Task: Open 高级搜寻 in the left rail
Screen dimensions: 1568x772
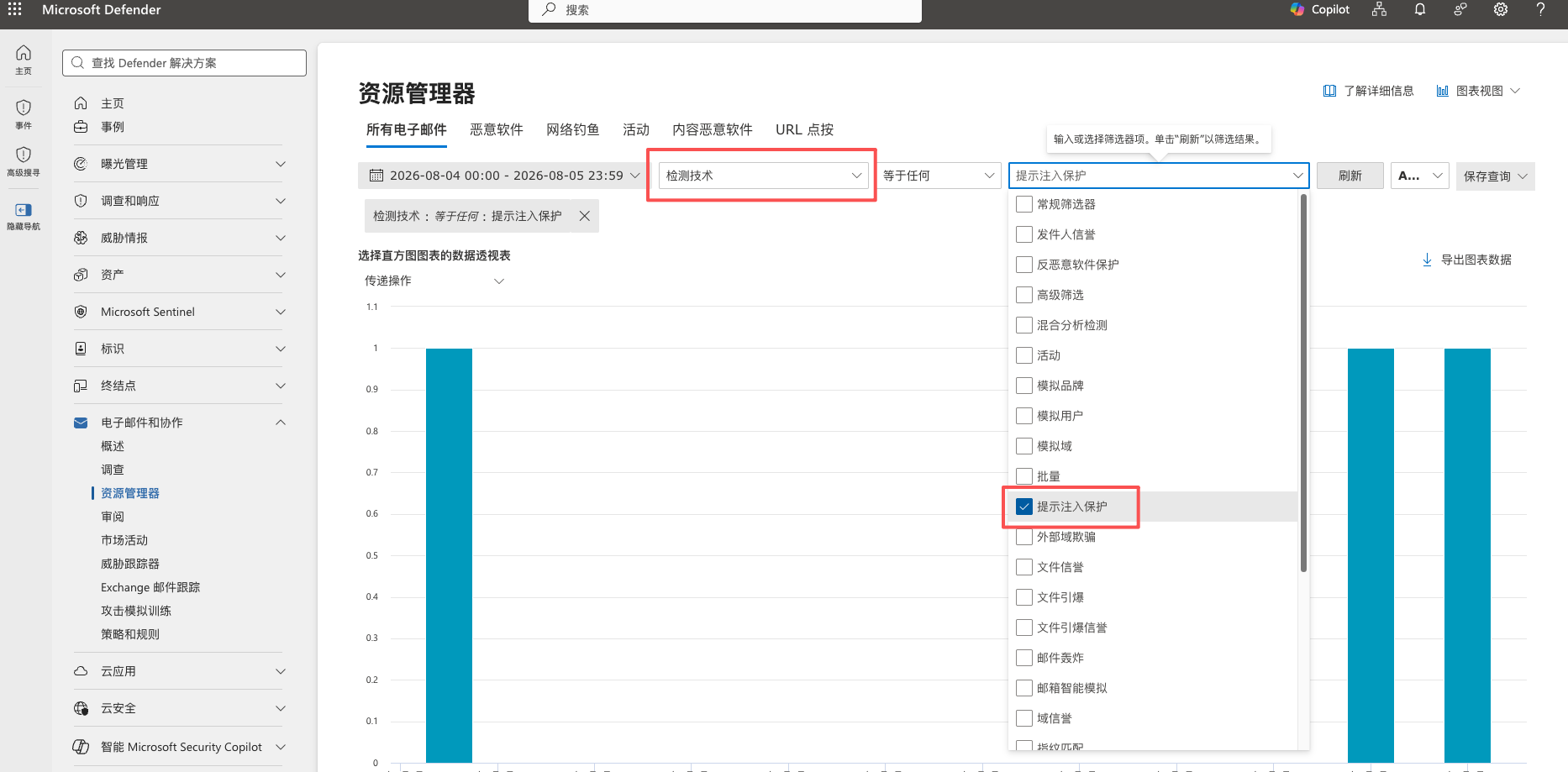Action: (24, 161)
